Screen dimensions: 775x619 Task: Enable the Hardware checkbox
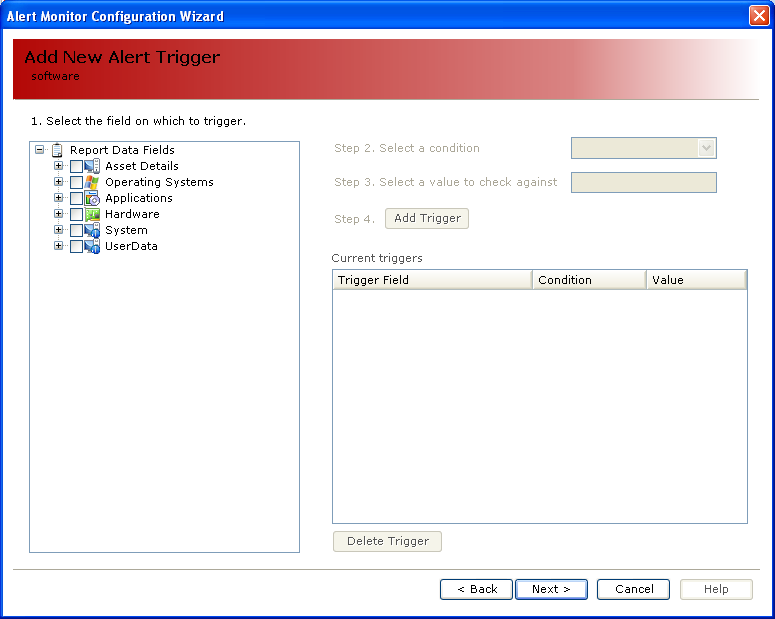pyautogui.click(x=76, y=214)
